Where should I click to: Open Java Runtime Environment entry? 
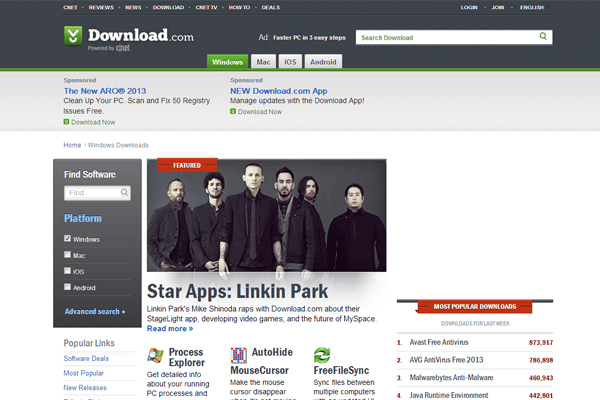point(449,395)
